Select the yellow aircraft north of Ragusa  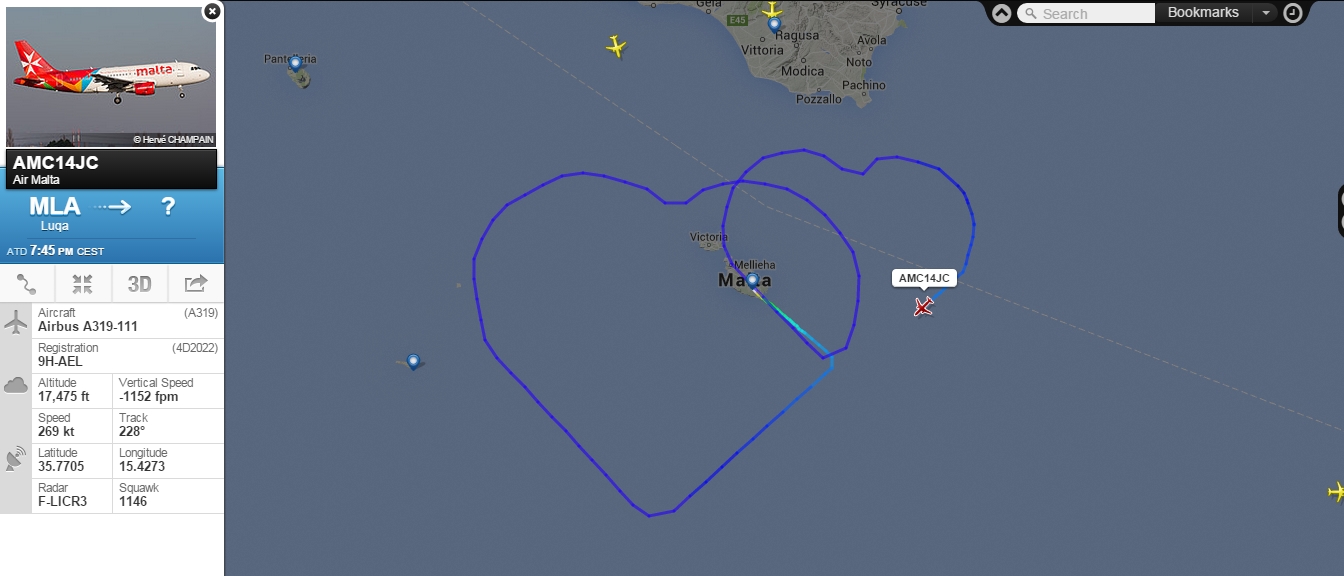[x=772, y=9]
